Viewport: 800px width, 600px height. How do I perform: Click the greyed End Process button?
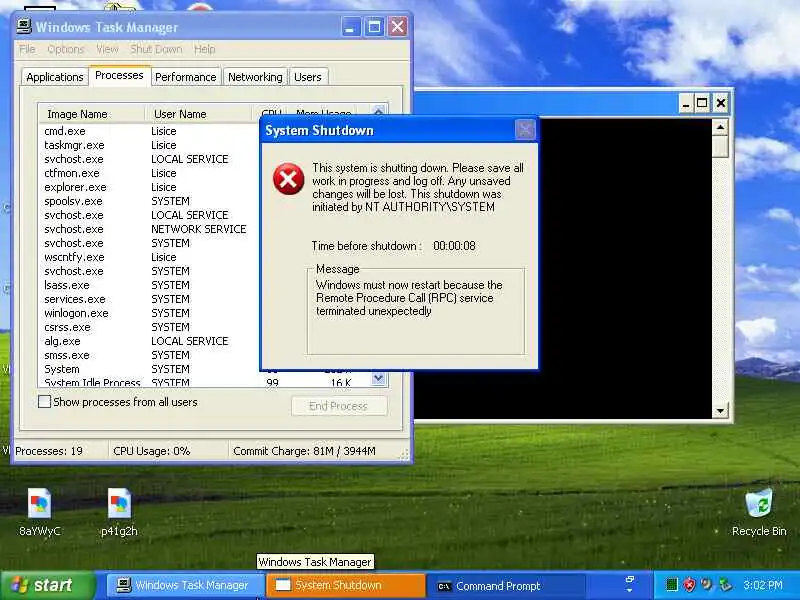click(x=339, y=406)
